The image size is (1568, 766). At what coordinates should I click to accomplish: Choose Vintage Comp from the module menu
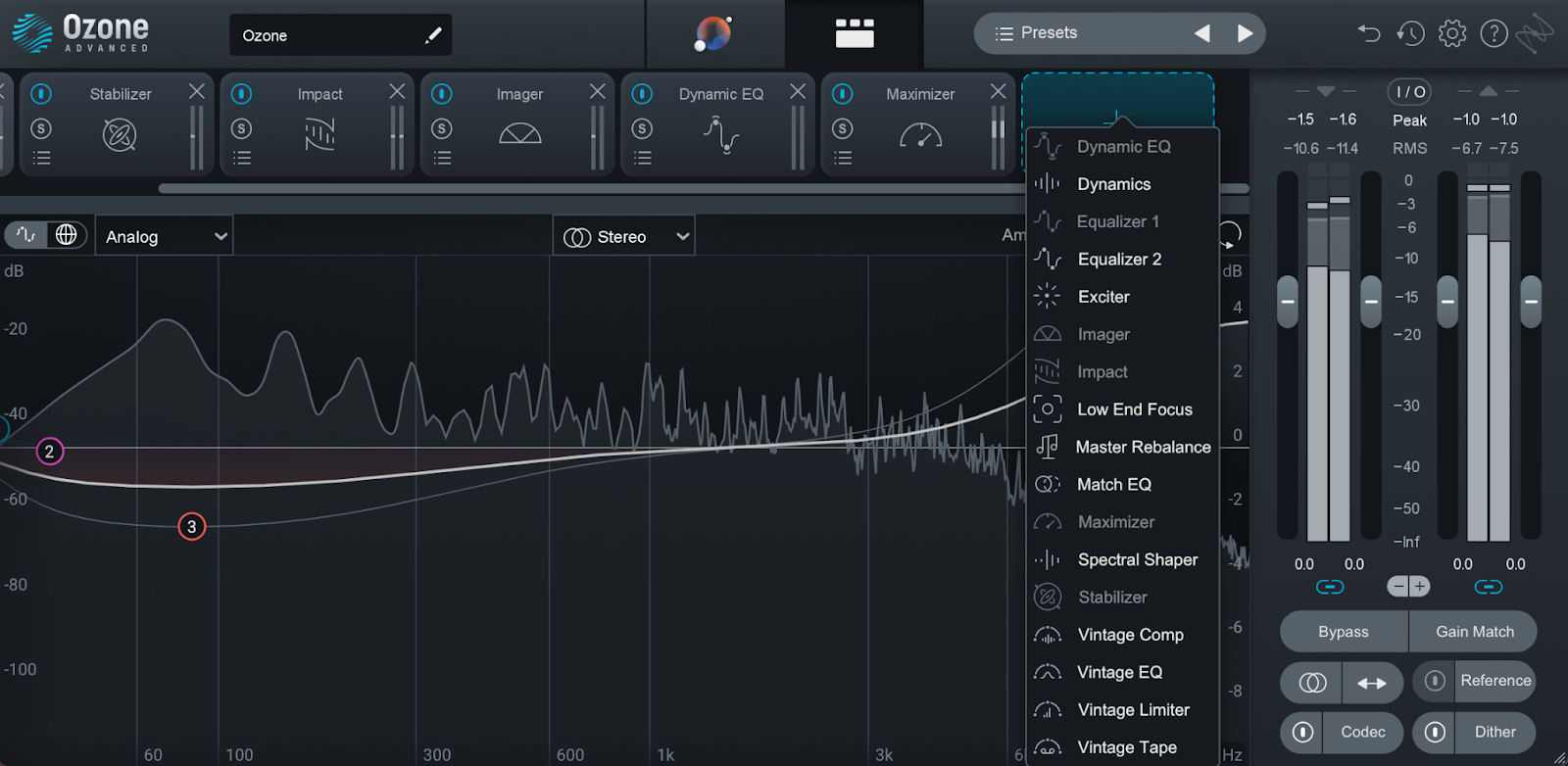1123,635
